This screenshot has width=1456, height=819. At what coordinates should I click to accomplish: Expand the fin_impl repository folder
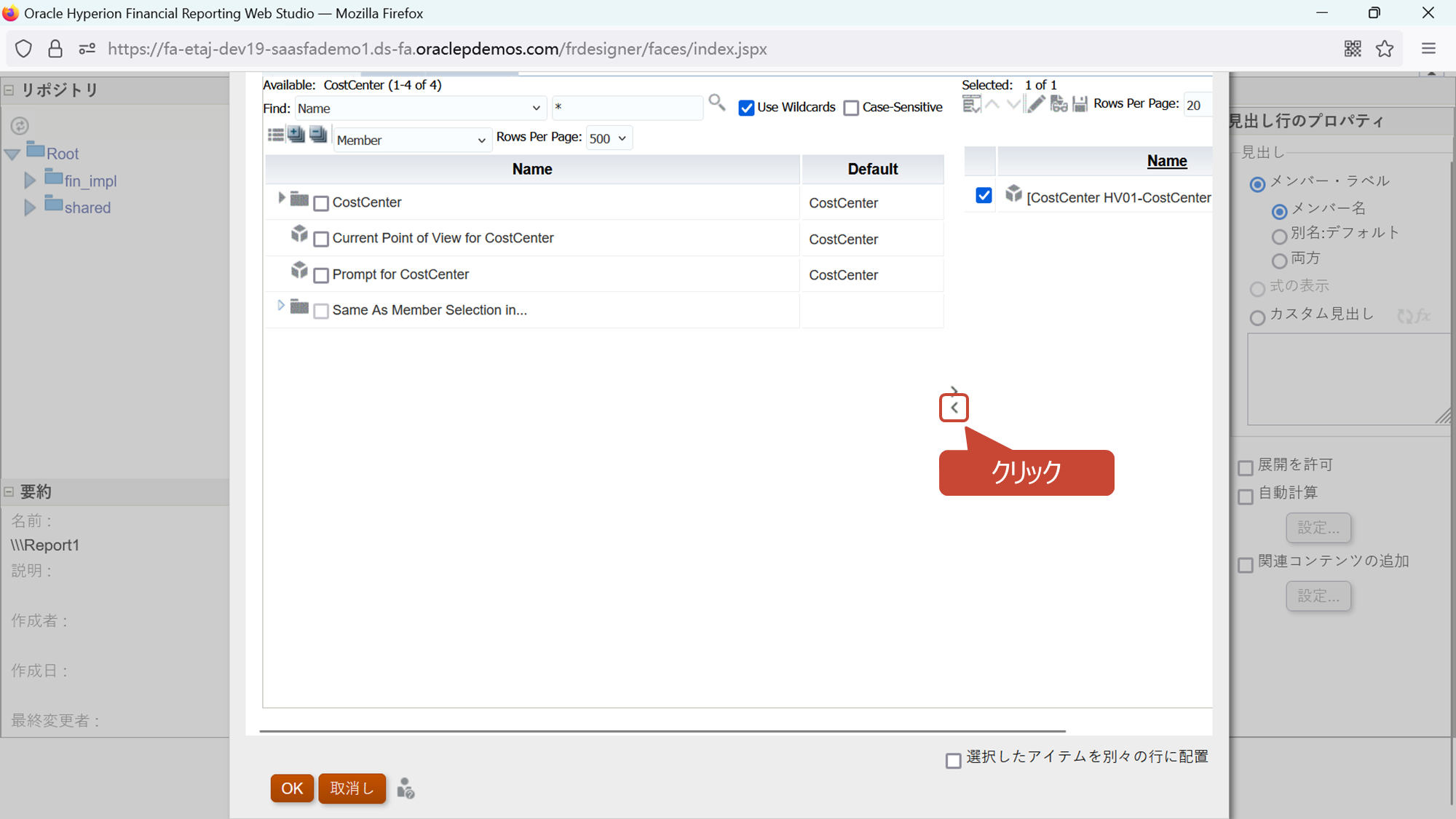tap(30, 181)
